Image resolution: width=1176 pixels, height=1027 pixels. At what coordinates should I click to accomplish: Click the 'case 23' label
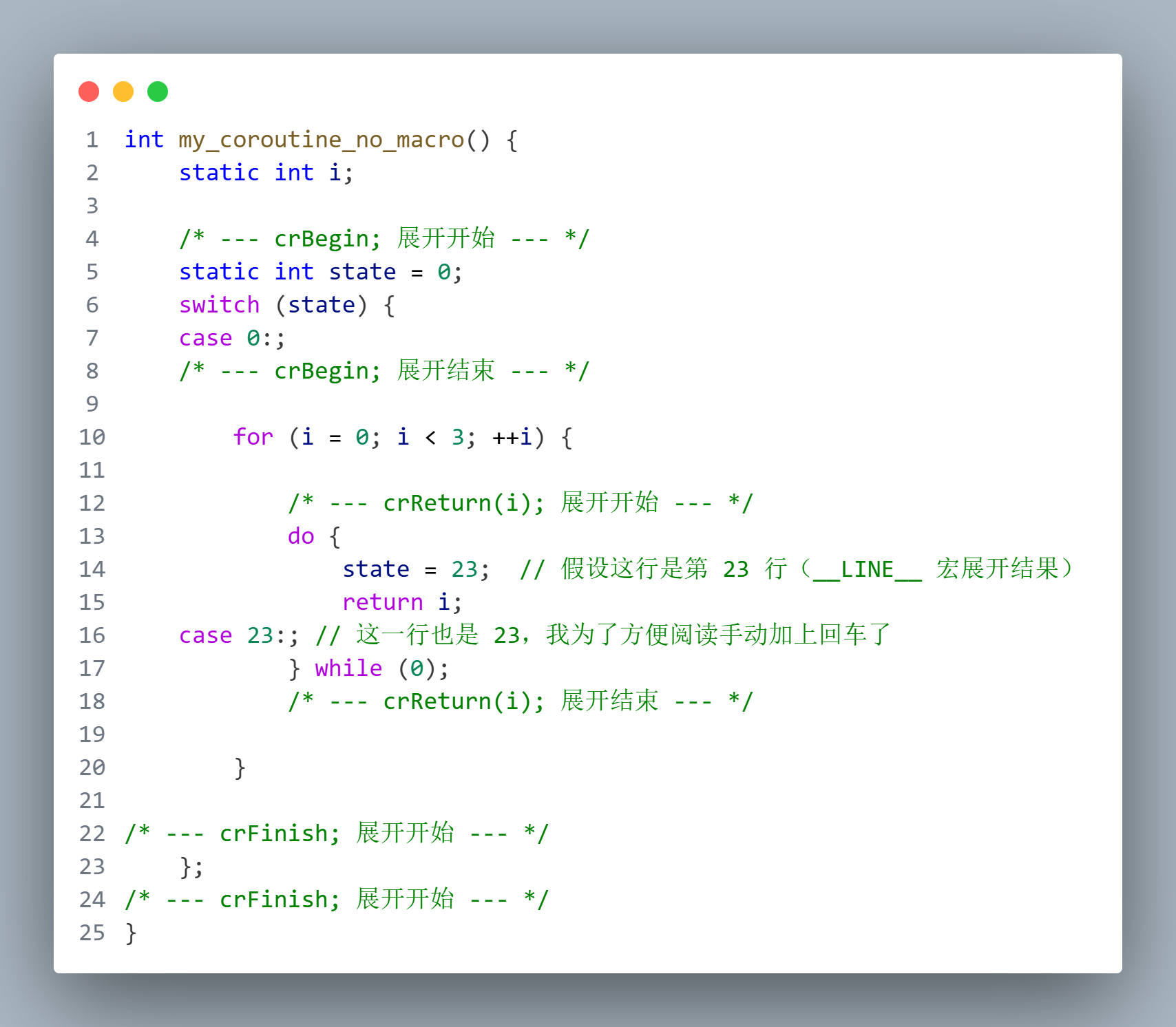click(x=226, y=635)
